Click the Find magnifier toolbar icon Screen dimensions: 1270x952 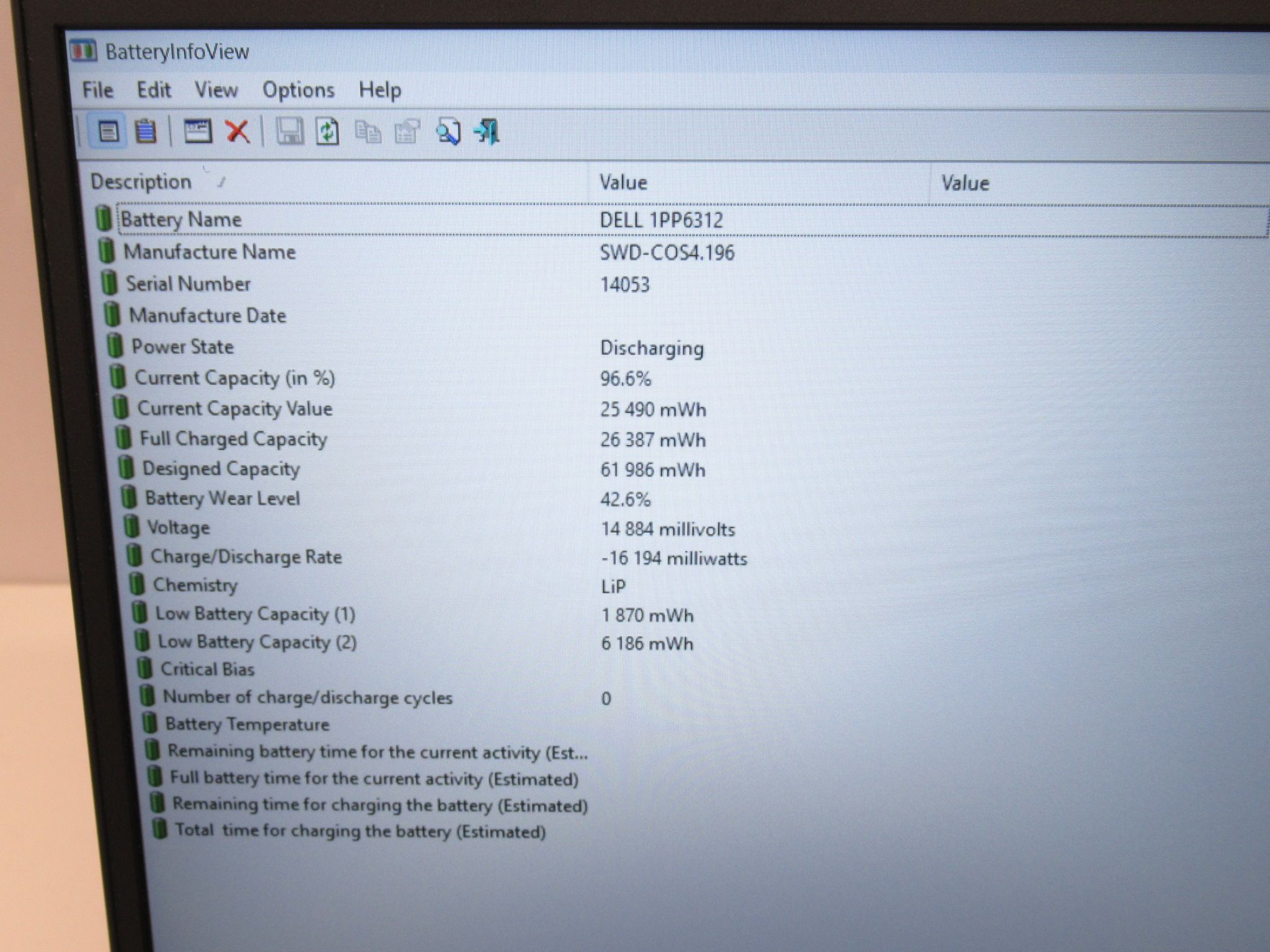point(448,131)
